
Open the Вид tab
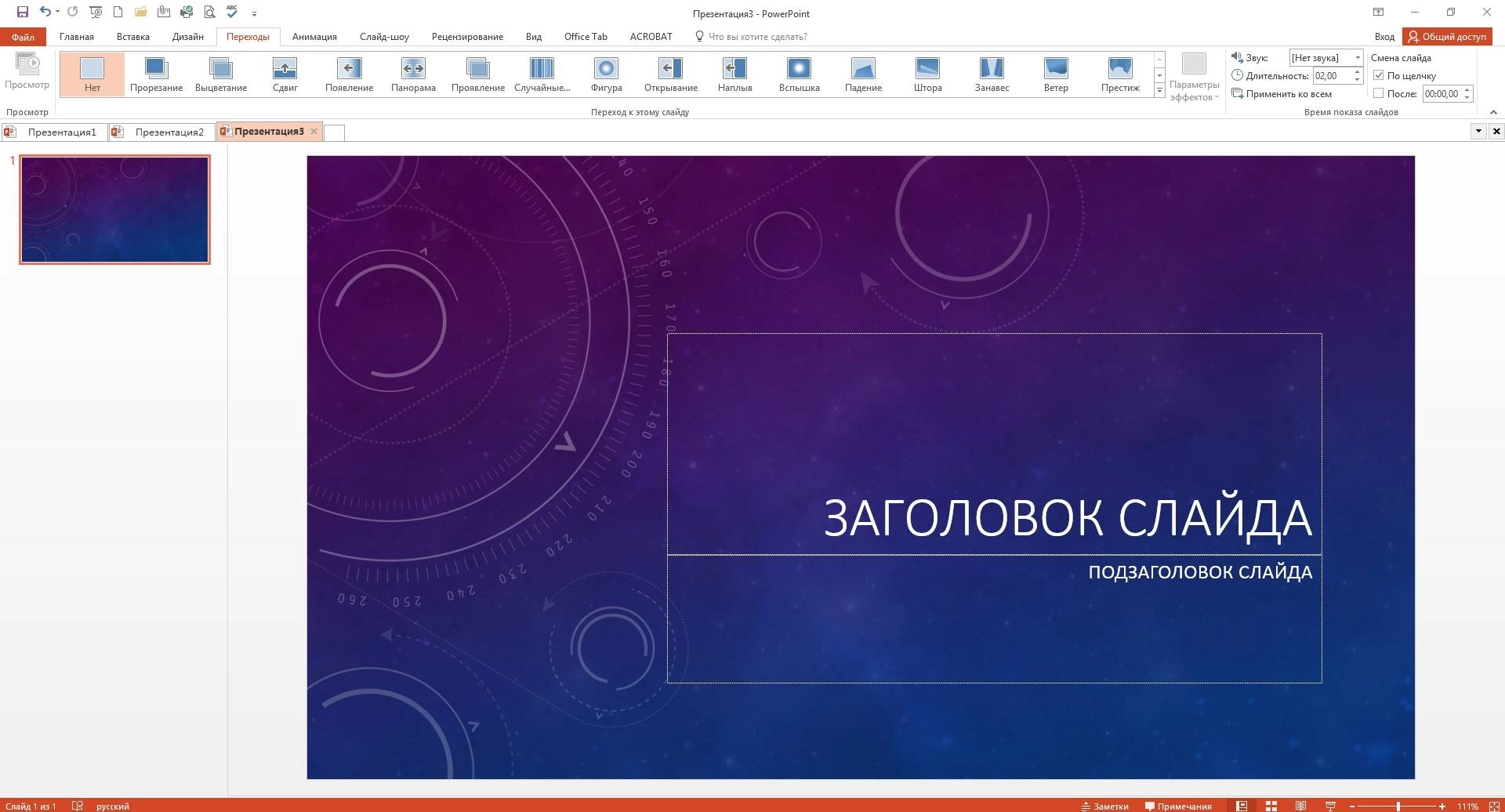(534, 37)
